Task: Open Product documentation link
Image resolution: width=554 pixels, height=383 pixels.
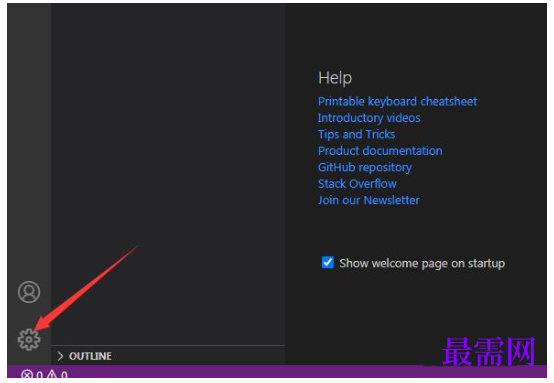Action: coord(380,151)
